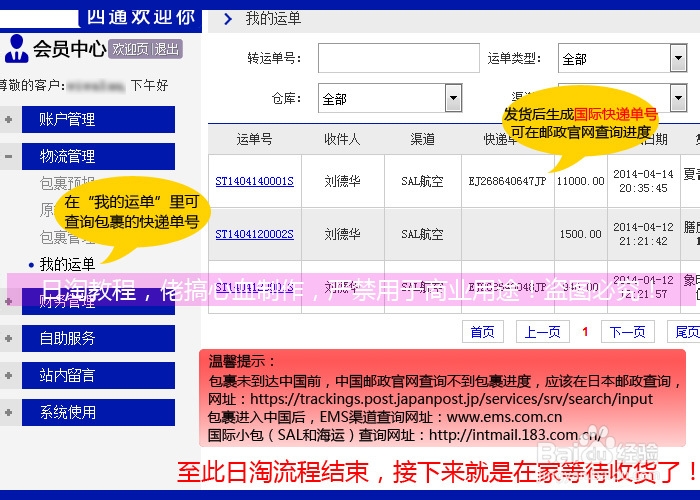Collapse 物流管理 minus icon
700x500 pixels.
click(8, 156)
